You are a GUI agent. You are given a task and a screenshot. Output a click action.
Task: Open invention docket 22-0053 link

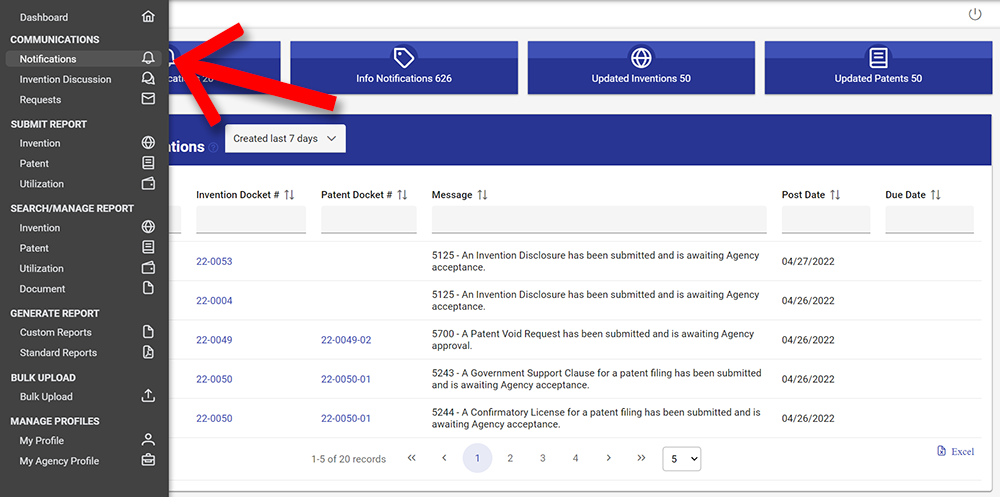click(214, 261)
